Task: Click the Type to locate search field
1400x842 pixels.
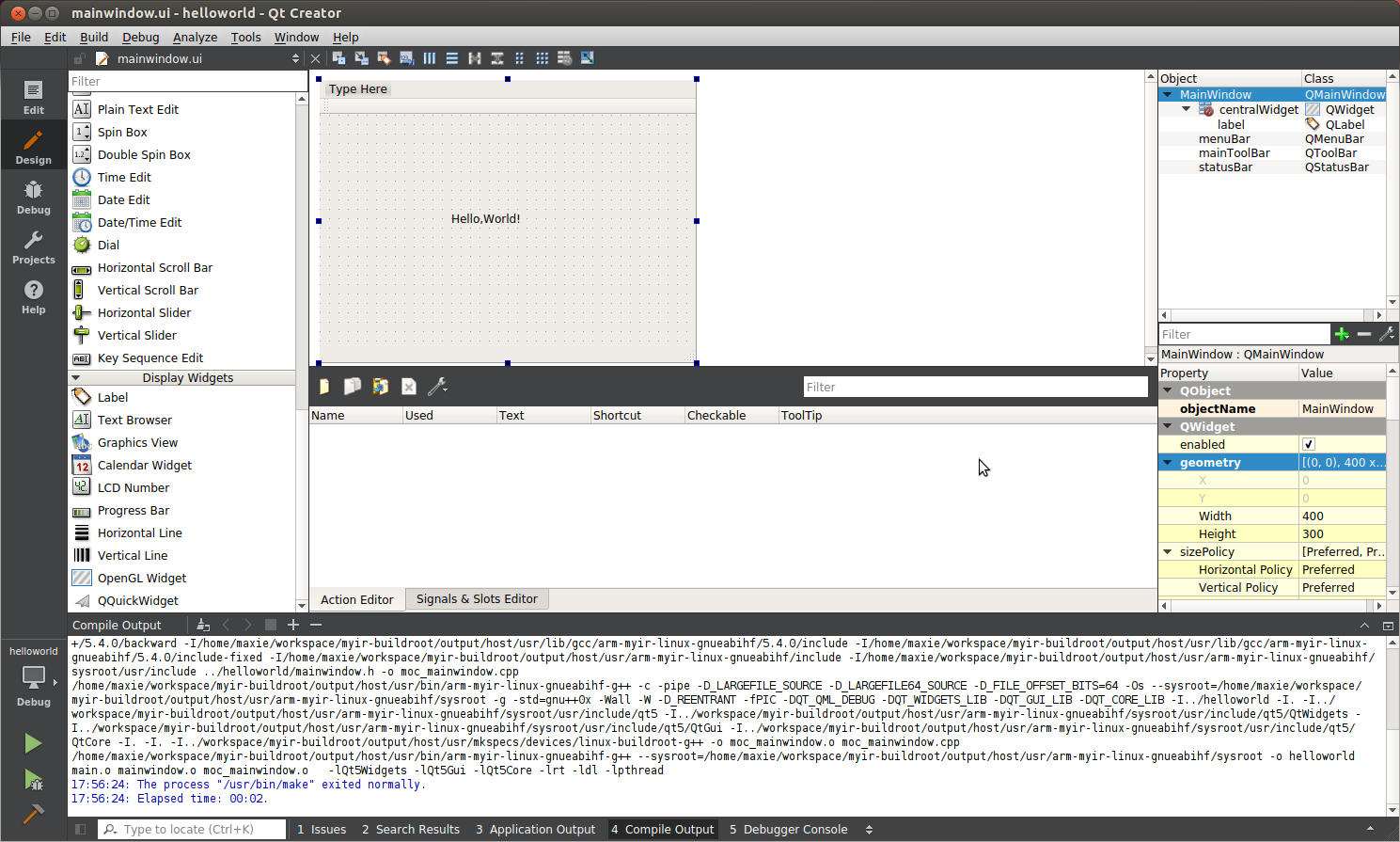Action: click(x=193, y=830)
